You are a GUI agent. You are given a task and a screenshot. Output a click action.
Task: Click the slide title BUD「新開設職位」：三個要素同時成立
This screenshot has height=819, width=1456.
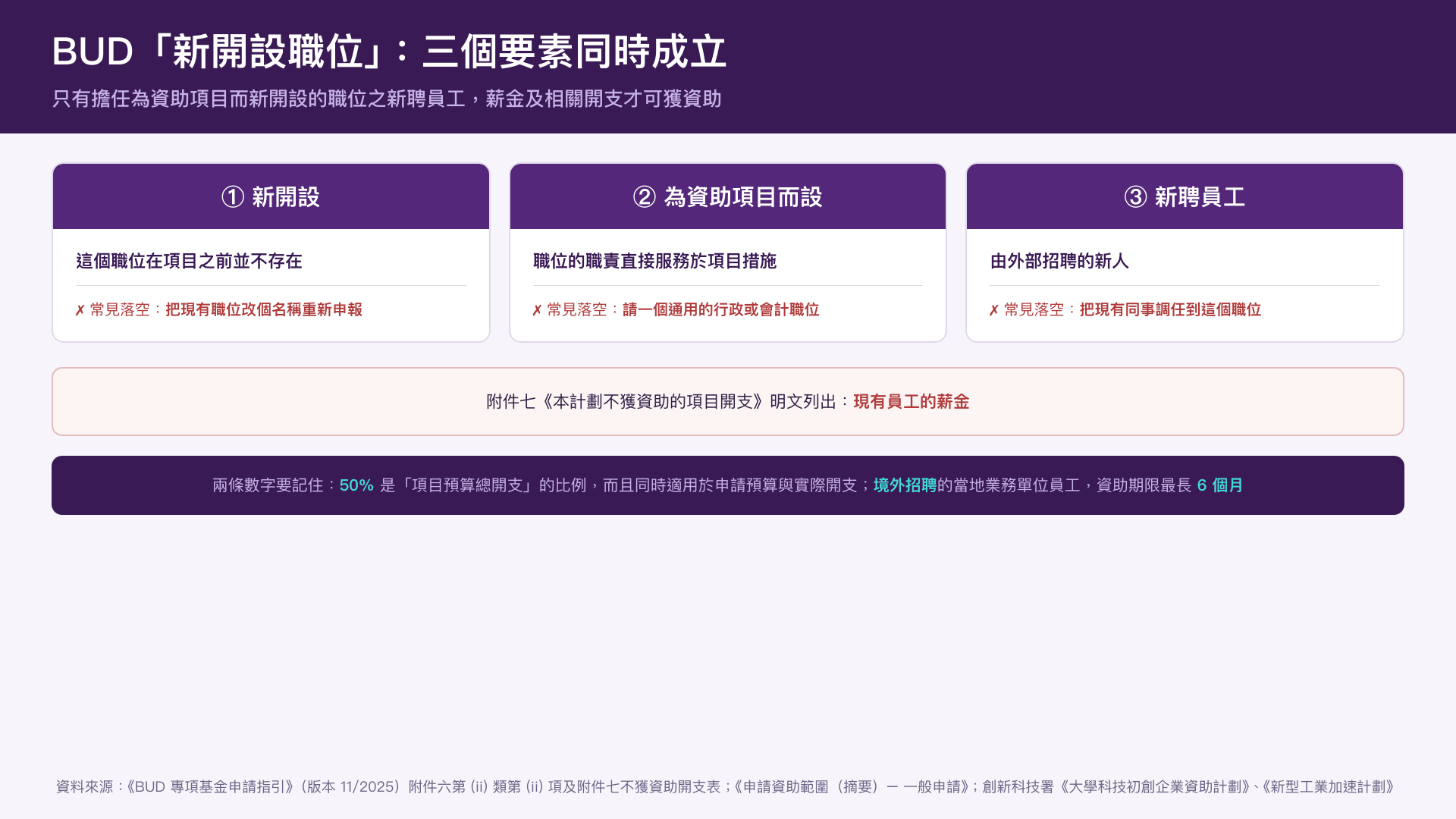click(389, 52)
